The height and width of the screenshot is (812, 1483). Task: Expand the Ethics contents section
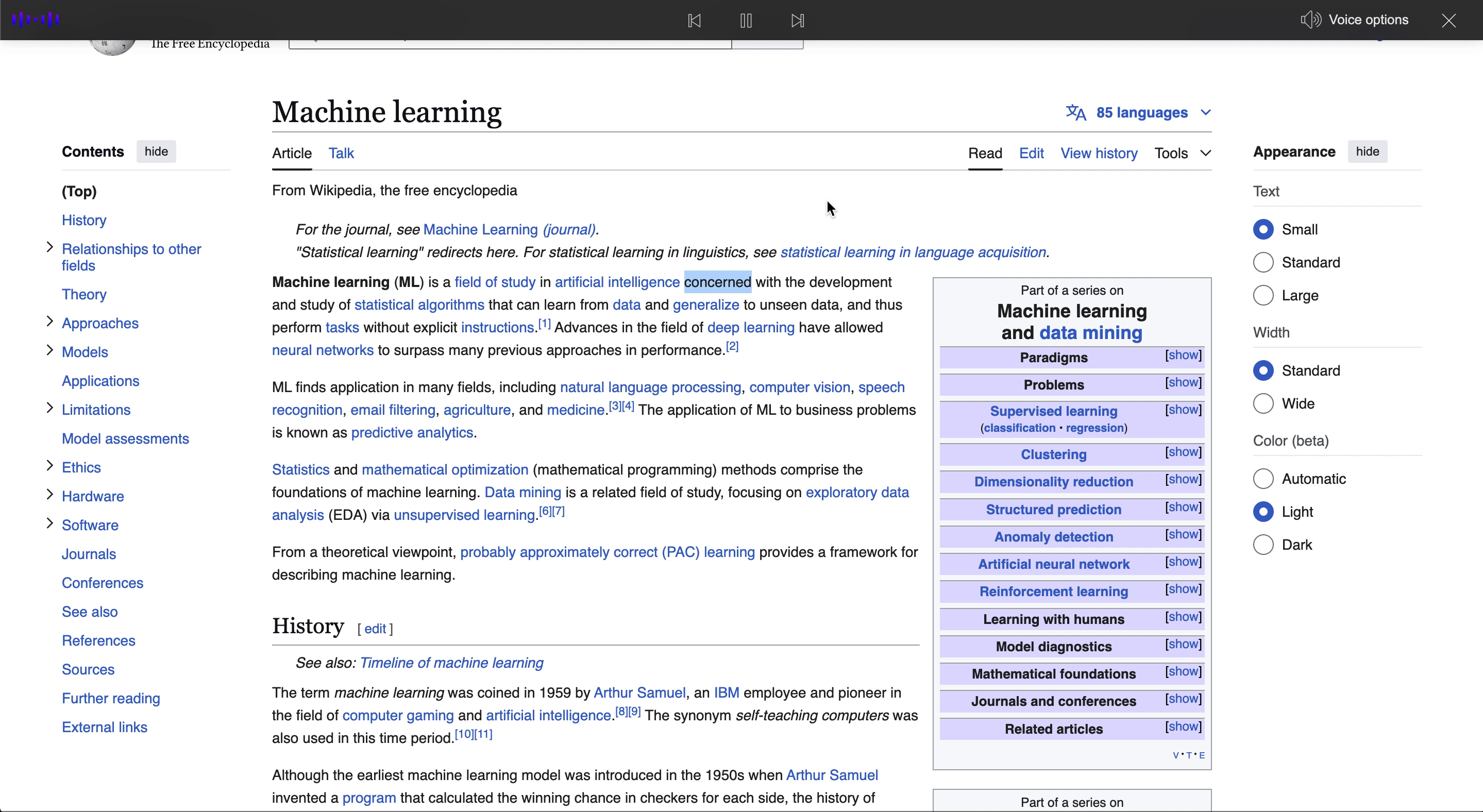click(x=49, y=466)
